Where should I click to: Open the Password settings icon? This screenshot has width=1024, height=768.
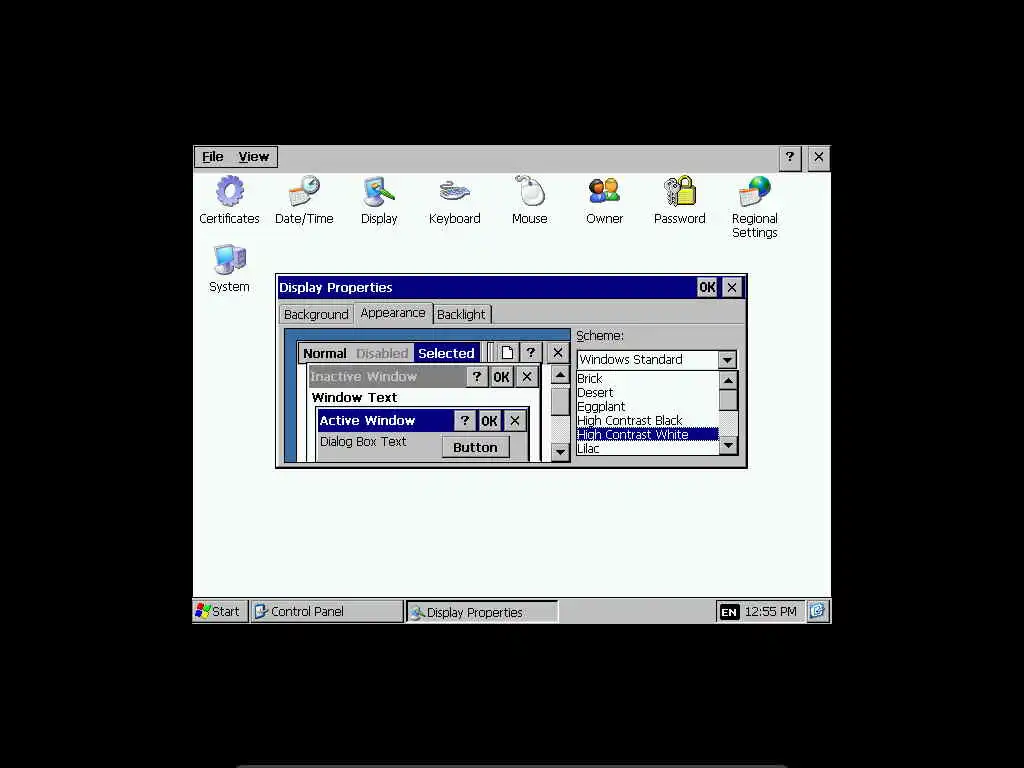pos(679,200)
